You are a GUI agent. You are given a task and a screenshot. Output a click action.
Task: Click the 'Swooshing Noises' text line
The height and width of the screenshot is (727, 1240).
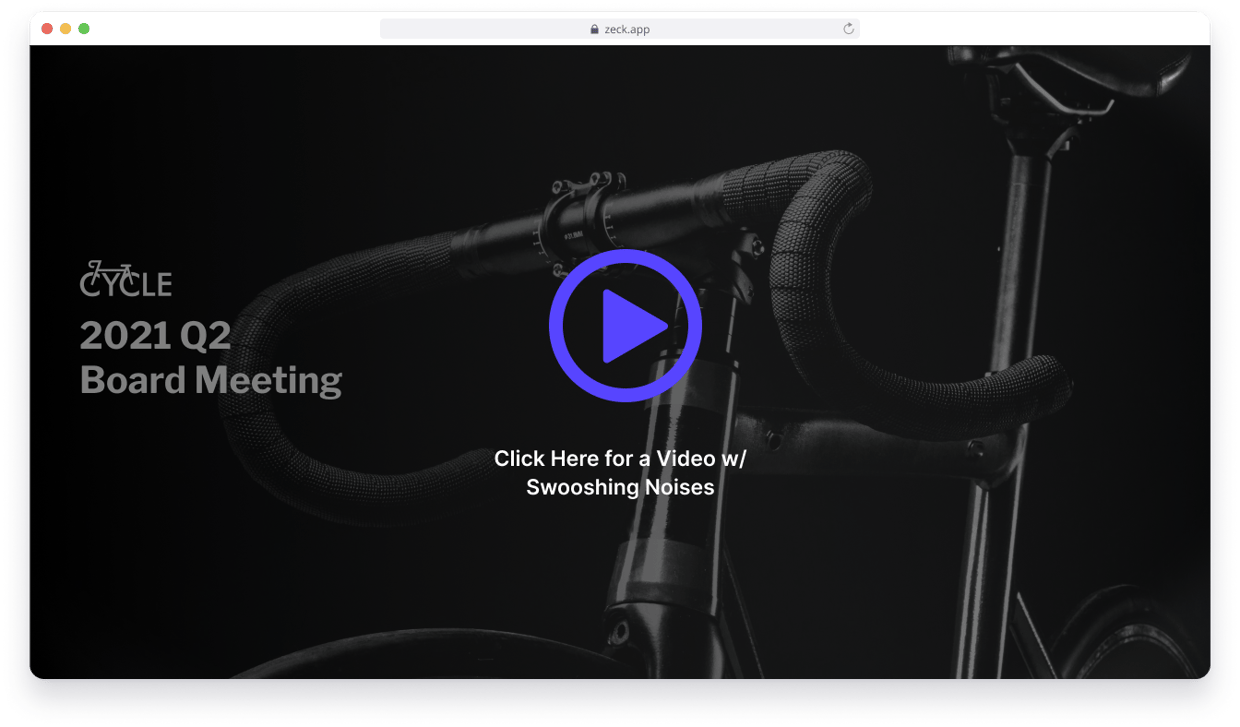[x=619, y=488]
